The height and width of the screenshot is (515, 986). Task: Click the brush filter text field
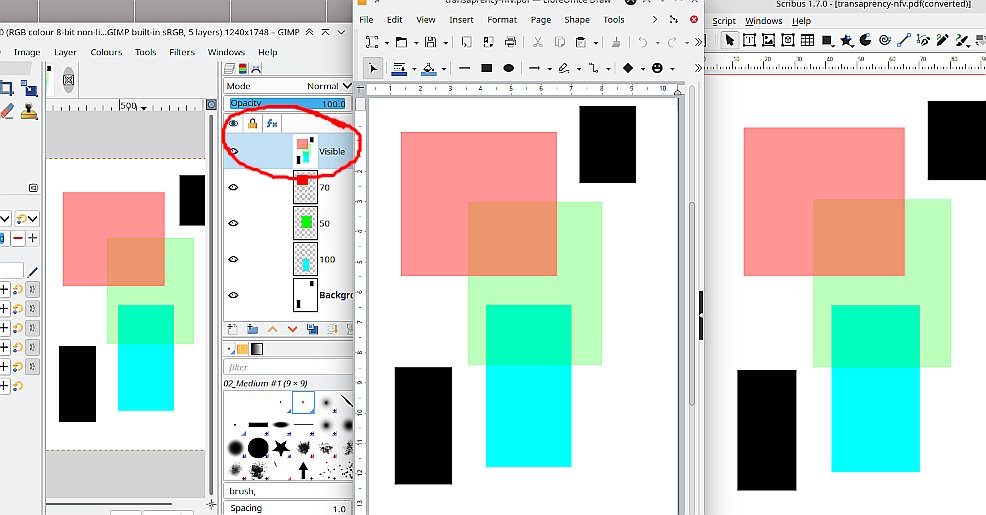288,367
